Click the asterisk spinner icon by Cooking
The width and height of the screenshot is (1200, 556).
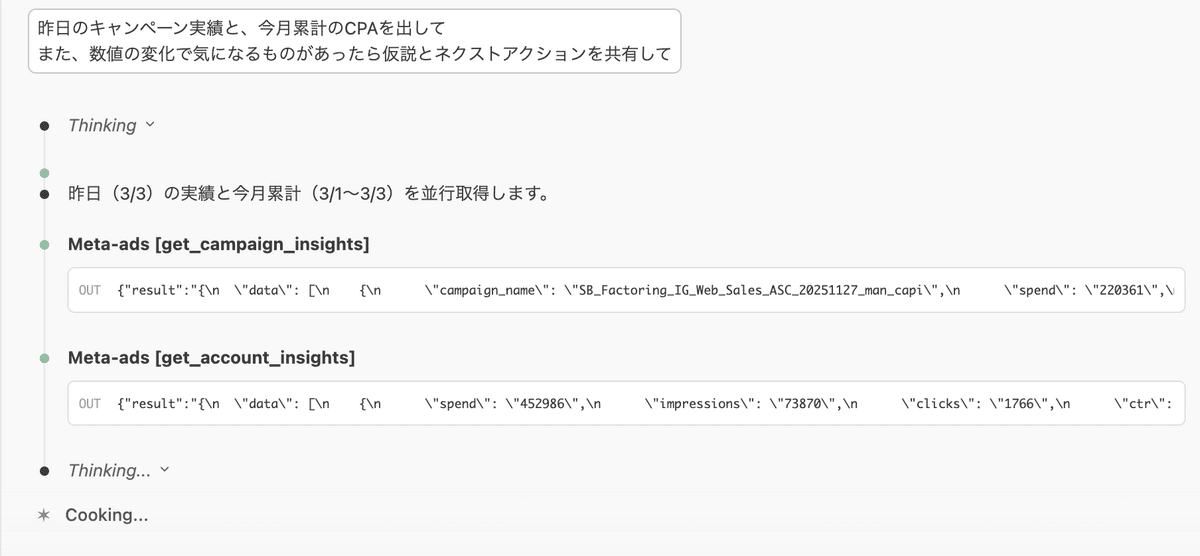point(44,515)
